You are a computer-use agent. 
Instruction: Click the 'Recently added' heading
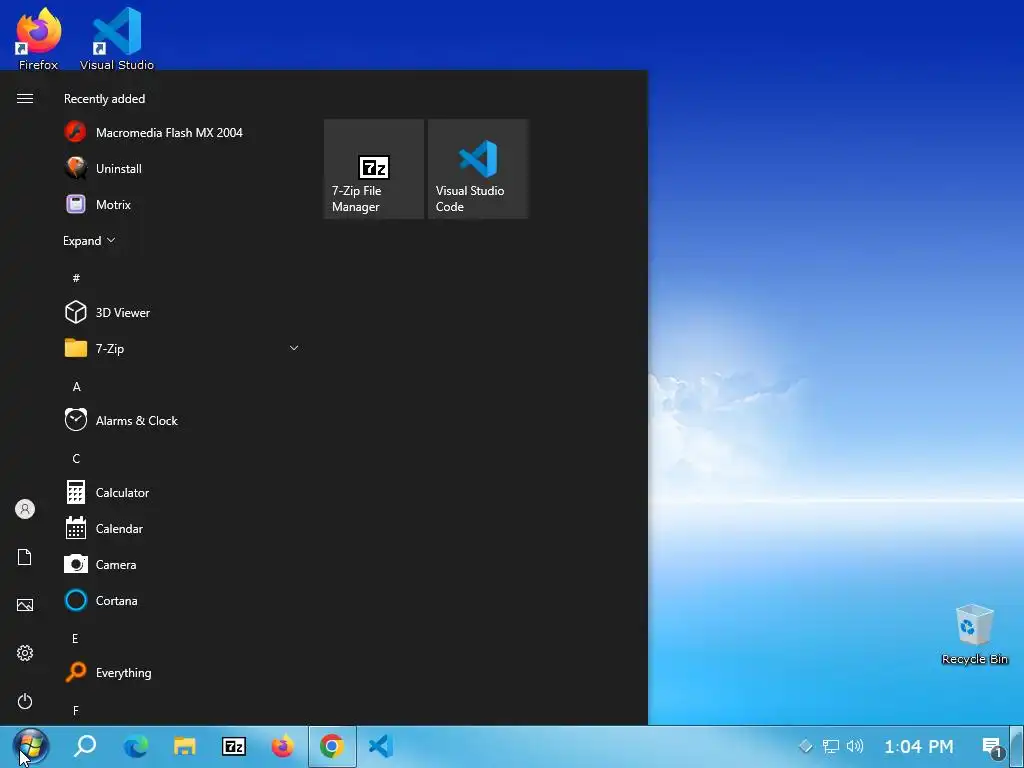[x=104, y=99]
